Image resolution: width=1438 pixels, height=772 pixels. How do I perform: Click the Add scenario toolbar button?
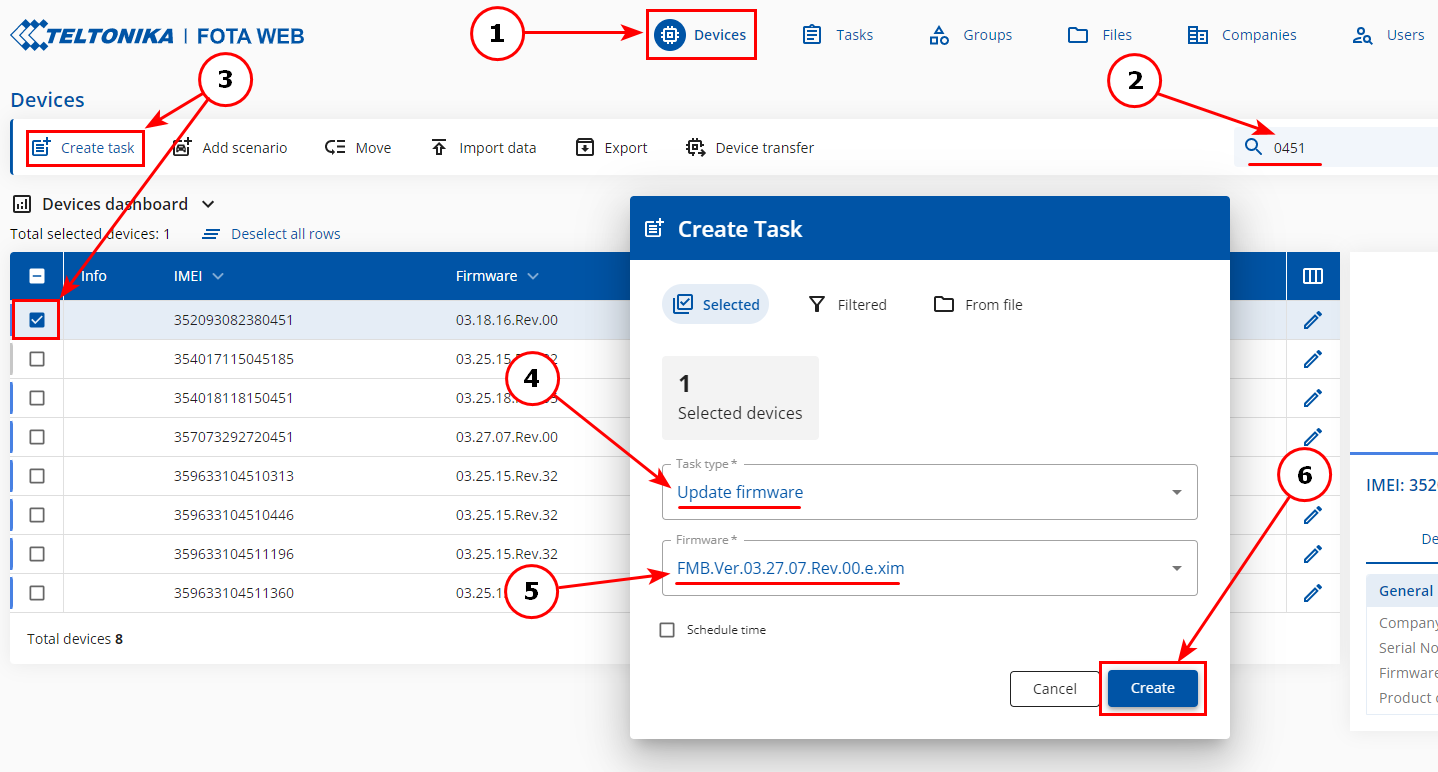tap(229, 148)
